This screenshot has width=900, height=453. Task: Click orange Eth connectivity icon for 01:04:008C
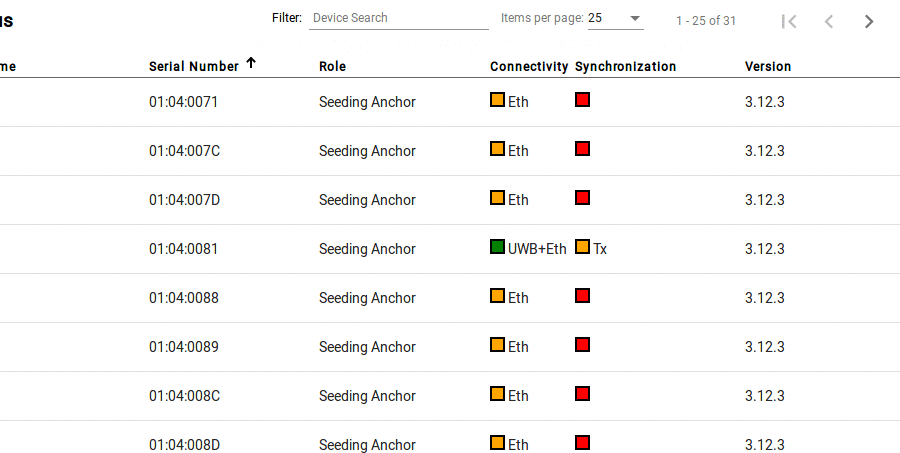[498, 394]
